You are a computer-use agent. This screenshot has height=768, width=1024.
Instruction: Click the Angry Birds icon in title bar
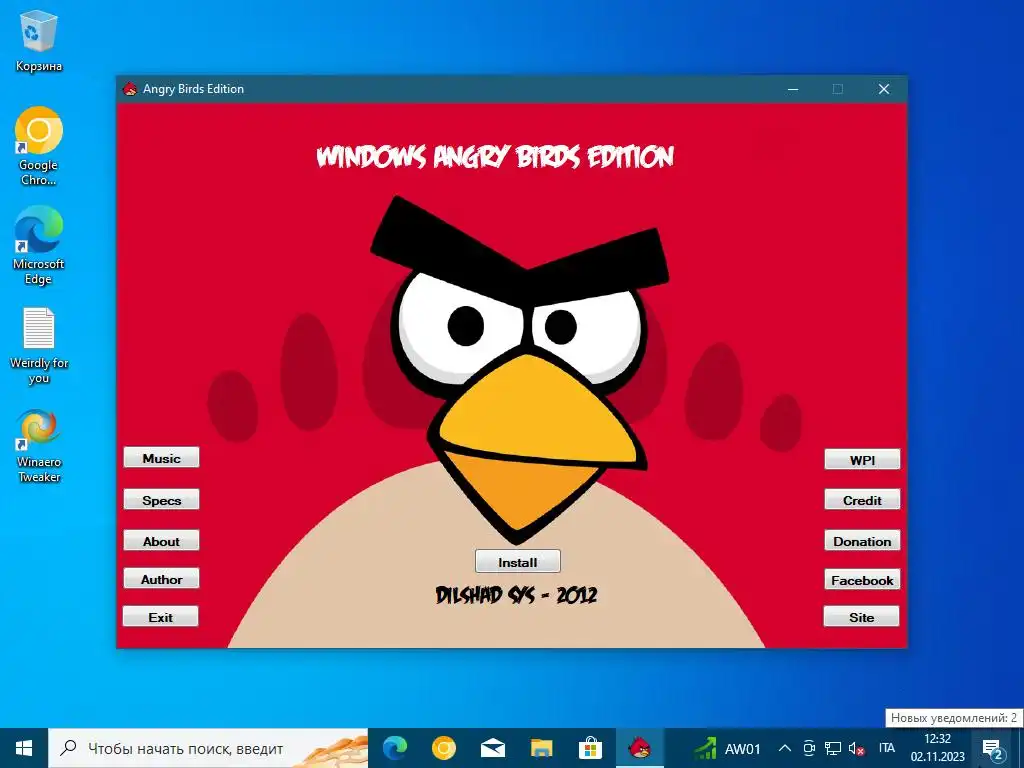pyautogui.click(x=130, y=89)
